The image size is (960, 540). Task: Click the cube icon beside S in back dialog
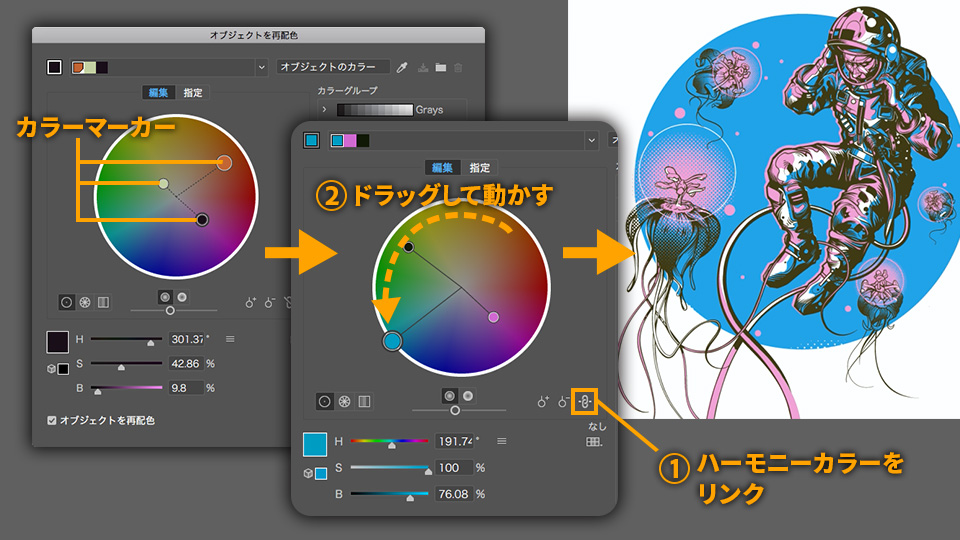[x=51, y=369]
